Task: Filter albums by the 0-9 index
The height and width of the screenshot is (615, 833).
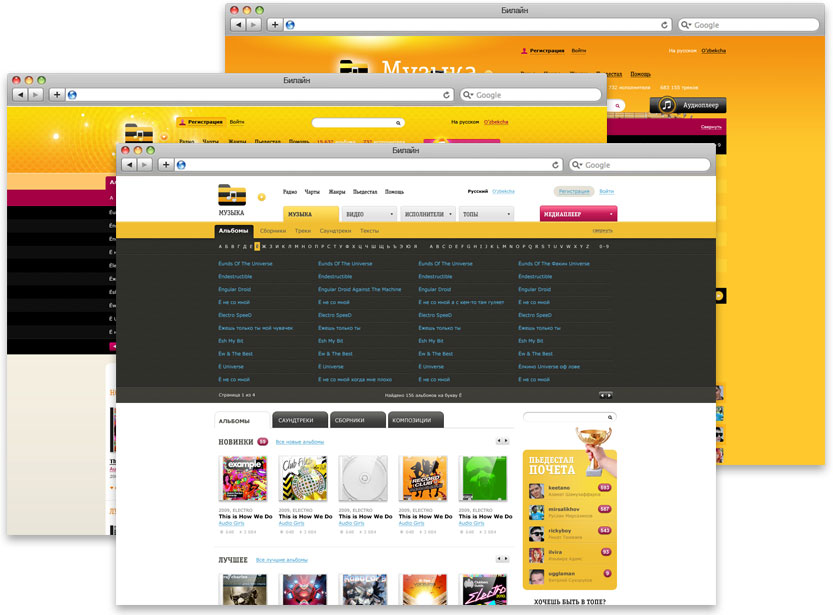Action: click(x=604, y=246)
